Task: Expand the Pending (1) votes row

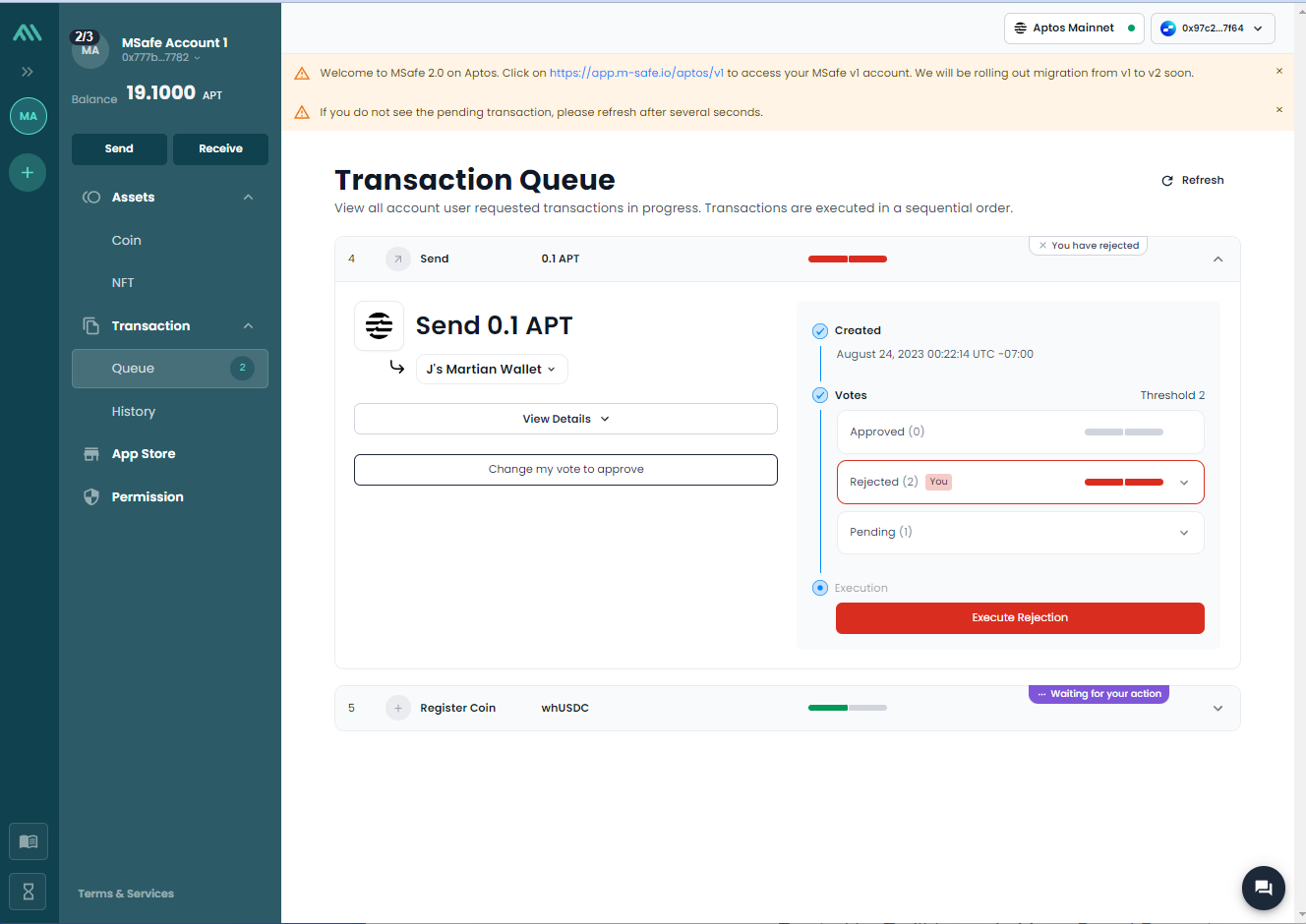Action: coord(1183,533)
